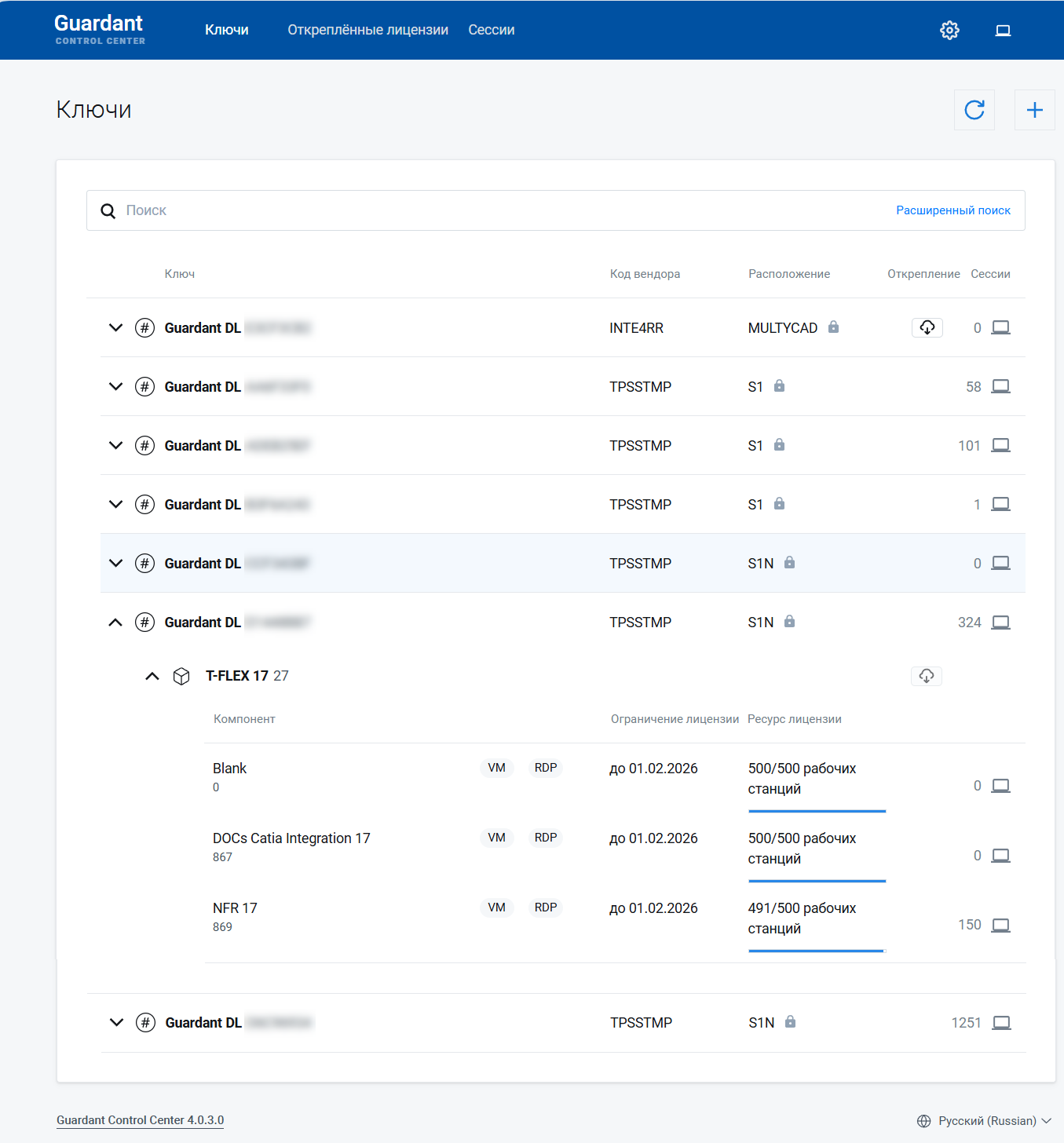Click detach cloud icon for T-FLEX 17

pyautogui.click(x=926, y=676)
